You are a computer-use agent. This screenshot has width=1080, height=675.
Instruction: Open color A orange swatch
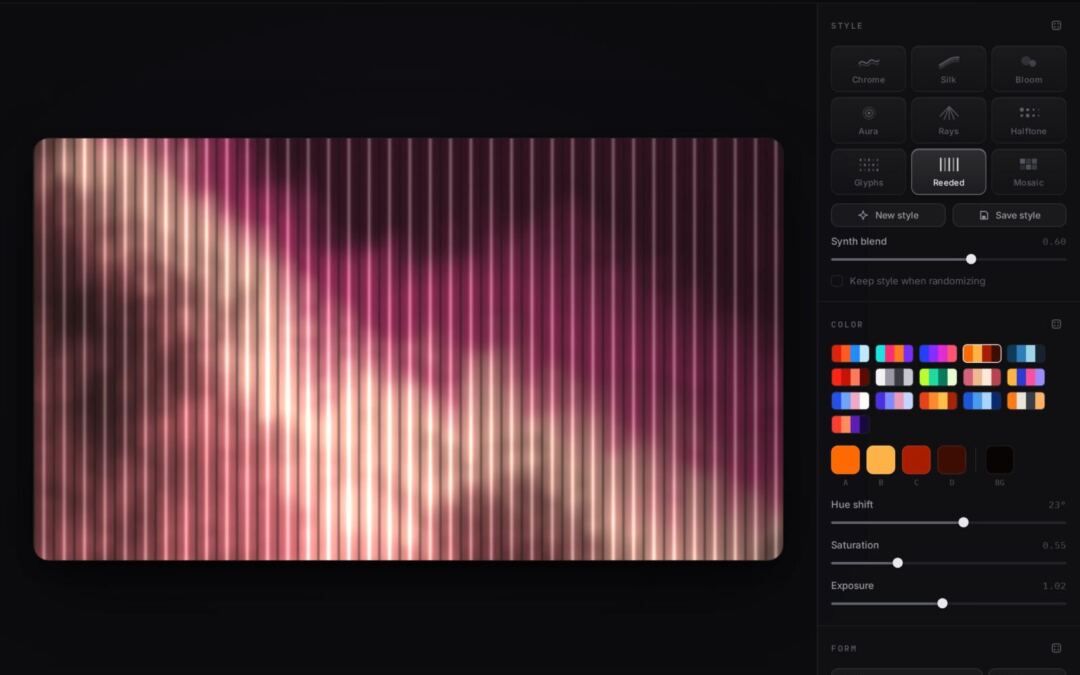click(x=845, y=459)
